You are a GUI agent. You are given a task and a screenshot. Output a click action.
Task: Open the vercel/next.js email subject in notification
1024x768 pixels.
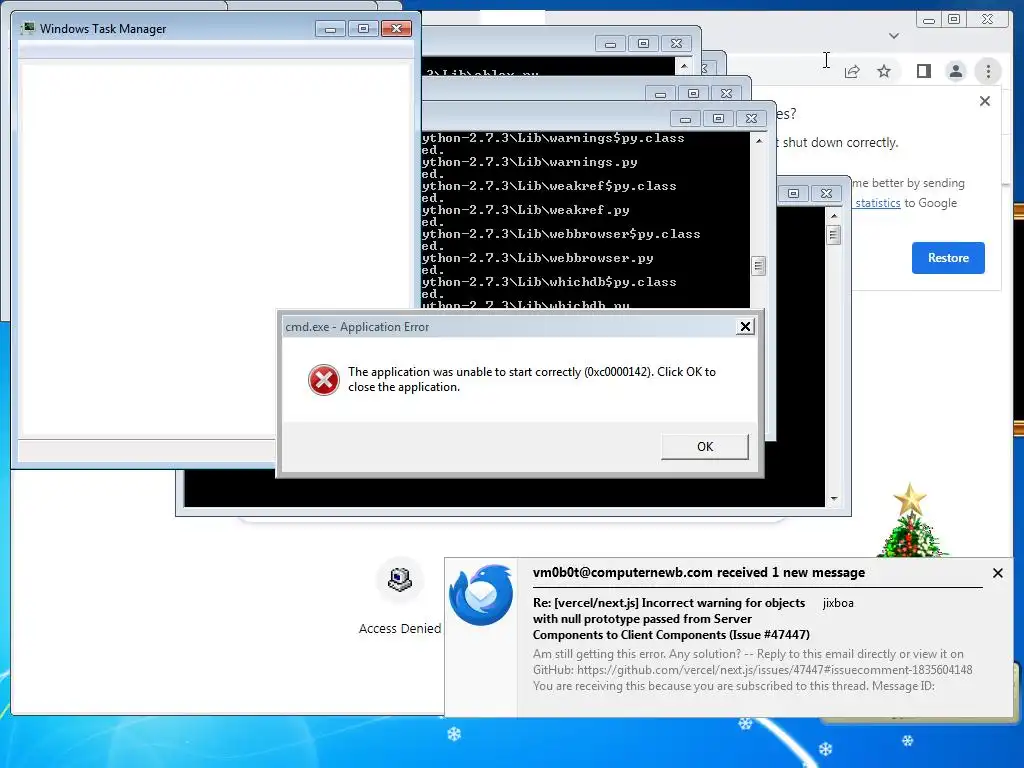671,618
